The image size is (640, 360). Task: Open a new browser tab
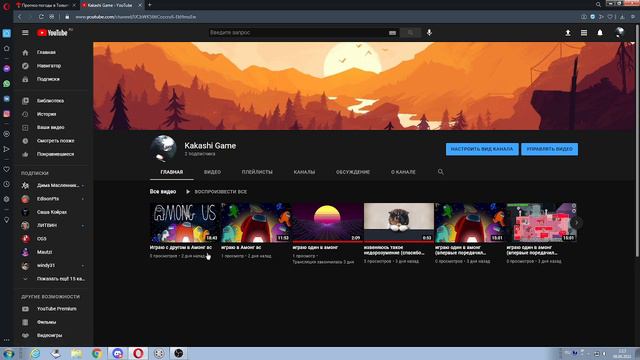point(149,5)
